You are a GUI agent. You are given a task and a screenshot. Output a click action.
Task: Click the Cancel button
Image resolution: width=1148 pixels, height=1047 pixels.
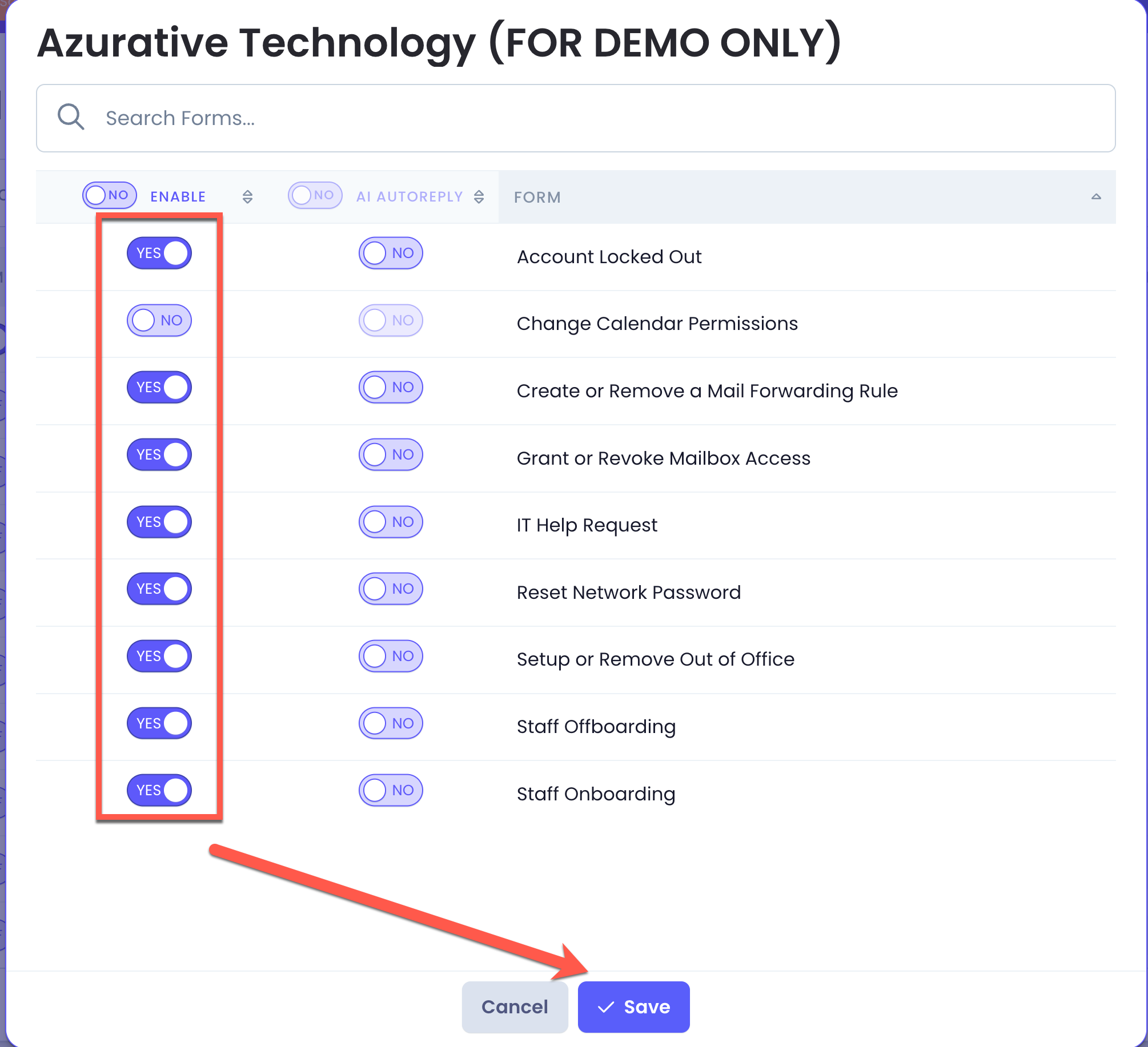tap(515, 1006)
